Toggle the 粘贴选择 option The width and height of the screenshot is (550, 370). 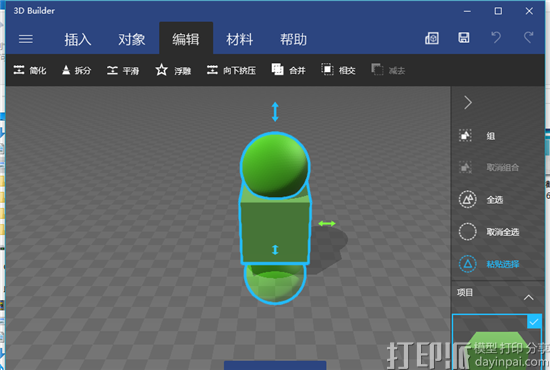pos(489,264)
